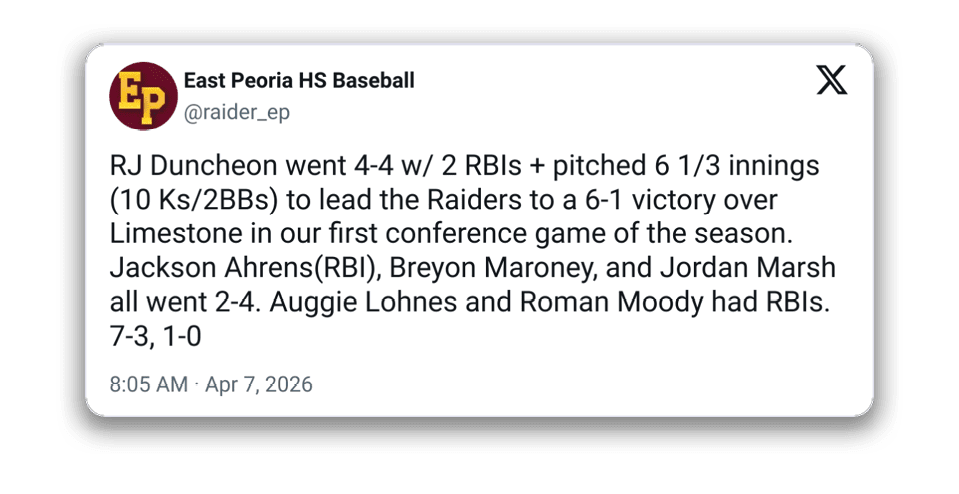The image size is (959, 494).
Task: Click the name Breyon Maroney
Action: click(x=445, y=268)
